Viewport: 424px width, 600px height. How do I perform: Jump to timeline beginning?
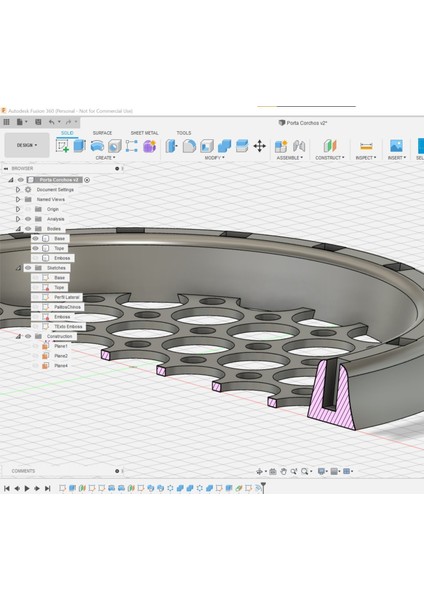point(7,488)
